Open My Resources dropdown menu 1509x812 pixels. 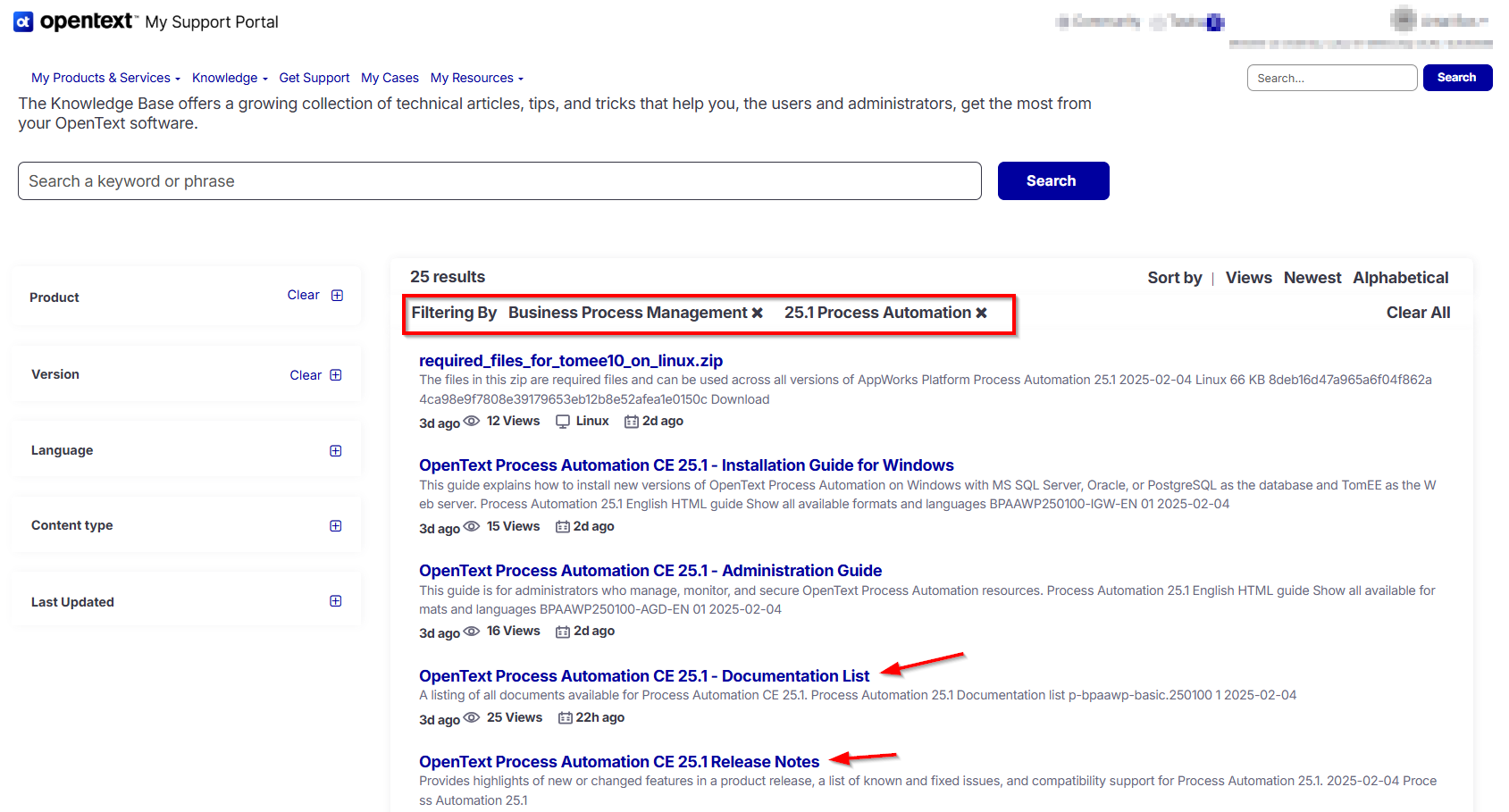coord(476,78)
